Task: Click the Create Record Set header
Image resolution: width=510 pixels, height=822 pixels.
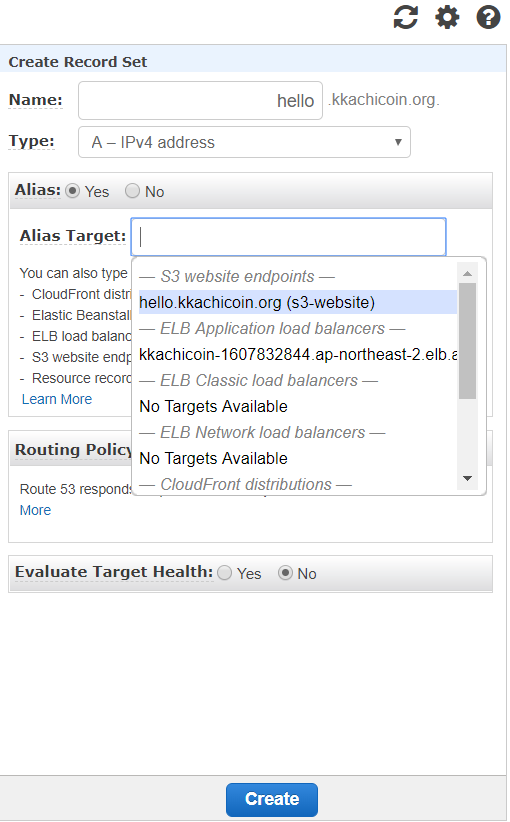Action: coord(78,62)
